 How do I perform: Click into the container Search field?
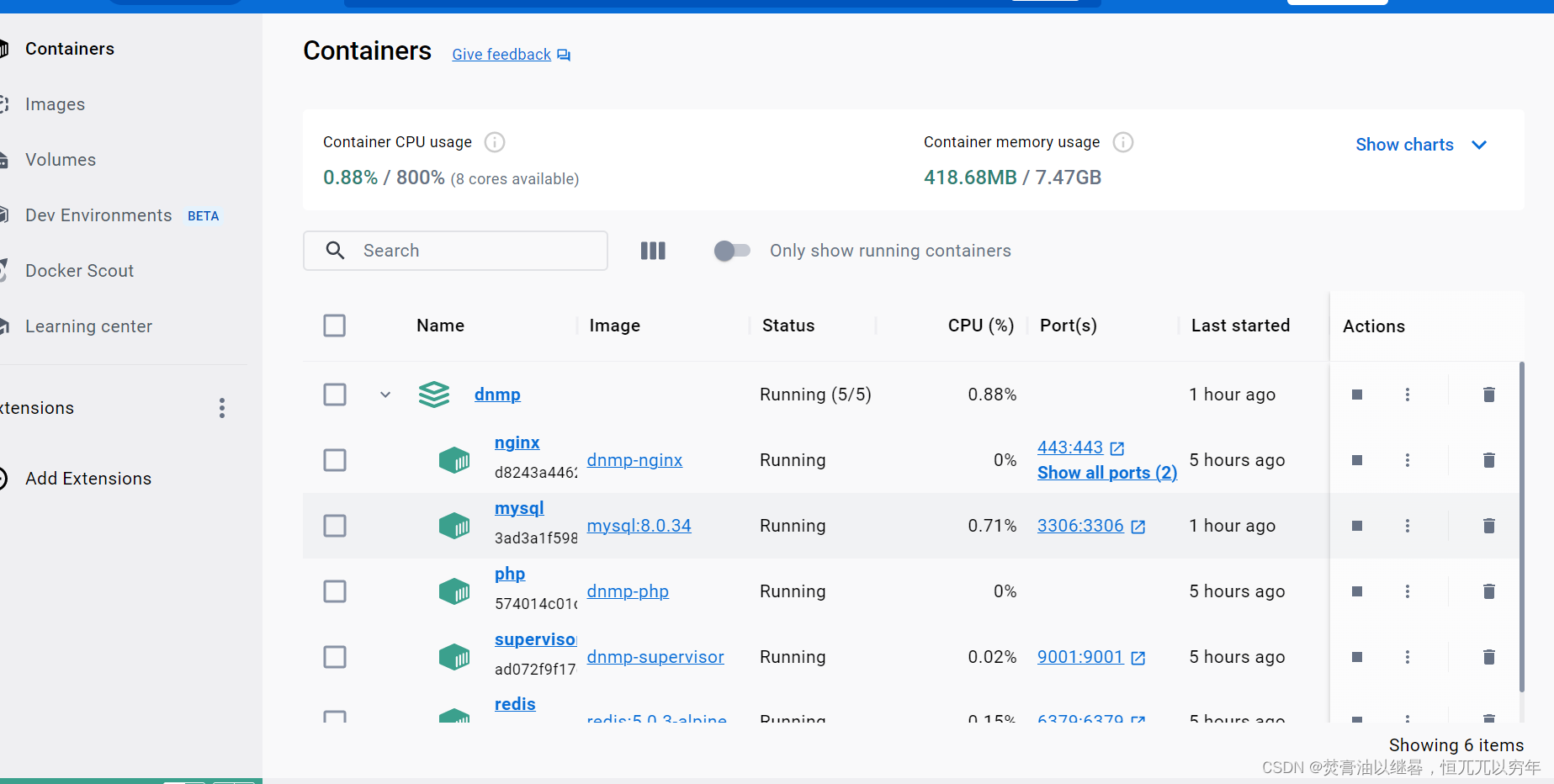click(x=455, y=251)
